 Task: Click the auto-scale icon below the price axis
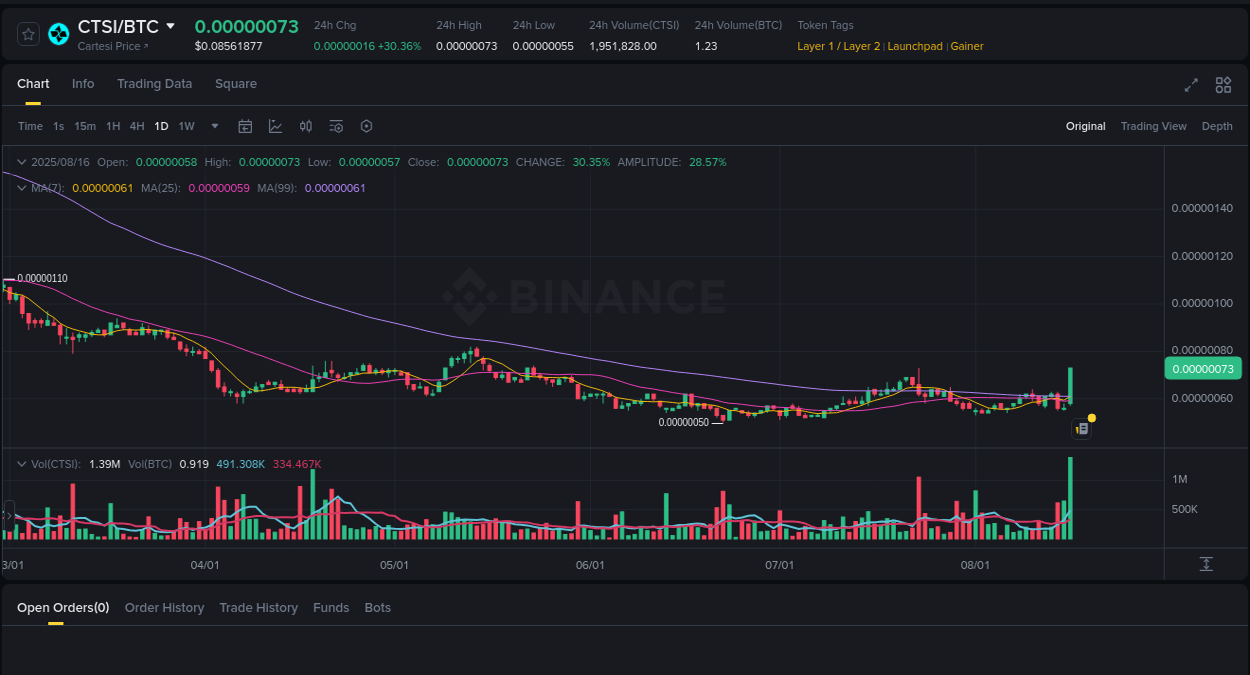[x=1207, y=564]
